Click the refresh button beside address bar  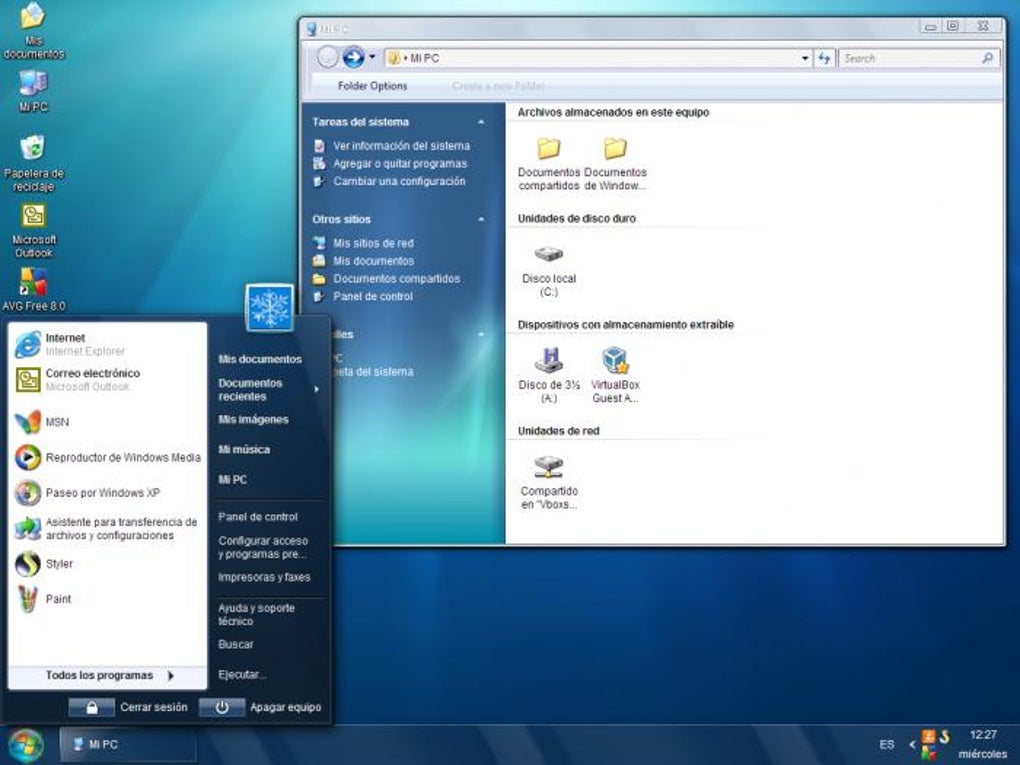[824, 58]
